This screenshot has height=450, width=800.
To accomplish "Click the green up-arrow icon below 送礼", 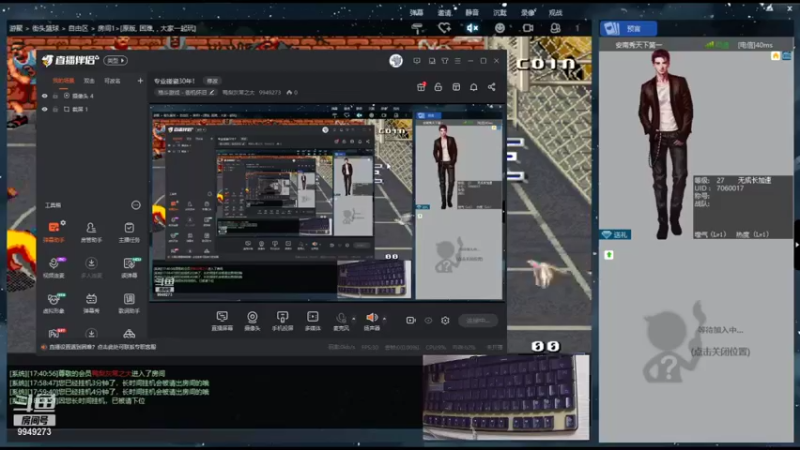I will coord(609,255).
